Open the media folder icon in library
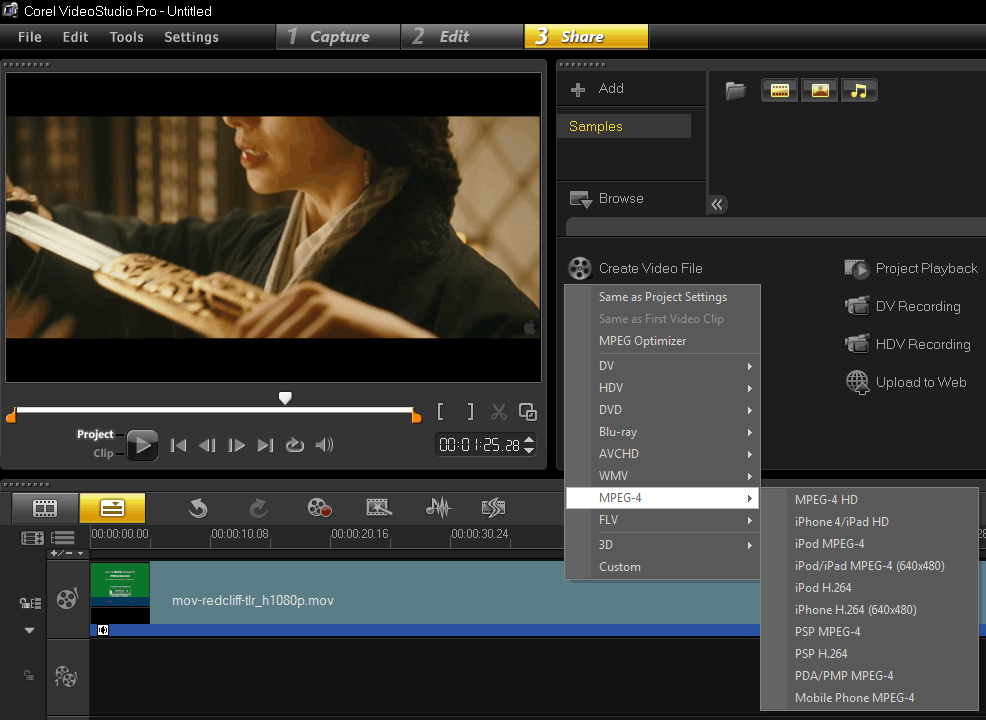The height and width of the screenshot is (720, 986). (x=735, y=91)
